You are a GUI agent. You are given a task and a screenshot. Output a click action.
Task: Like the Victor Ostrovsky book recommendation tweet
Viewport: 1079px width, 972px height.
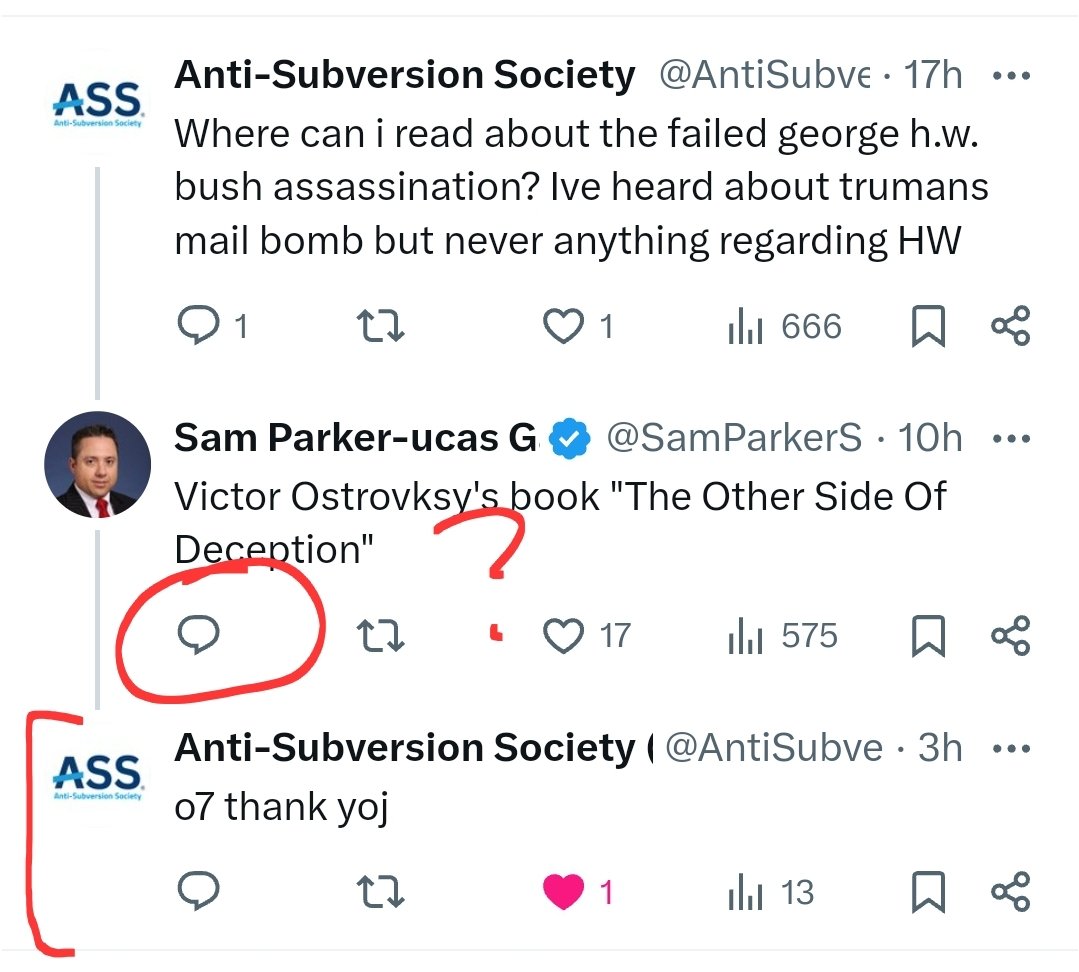pos(563,636)
